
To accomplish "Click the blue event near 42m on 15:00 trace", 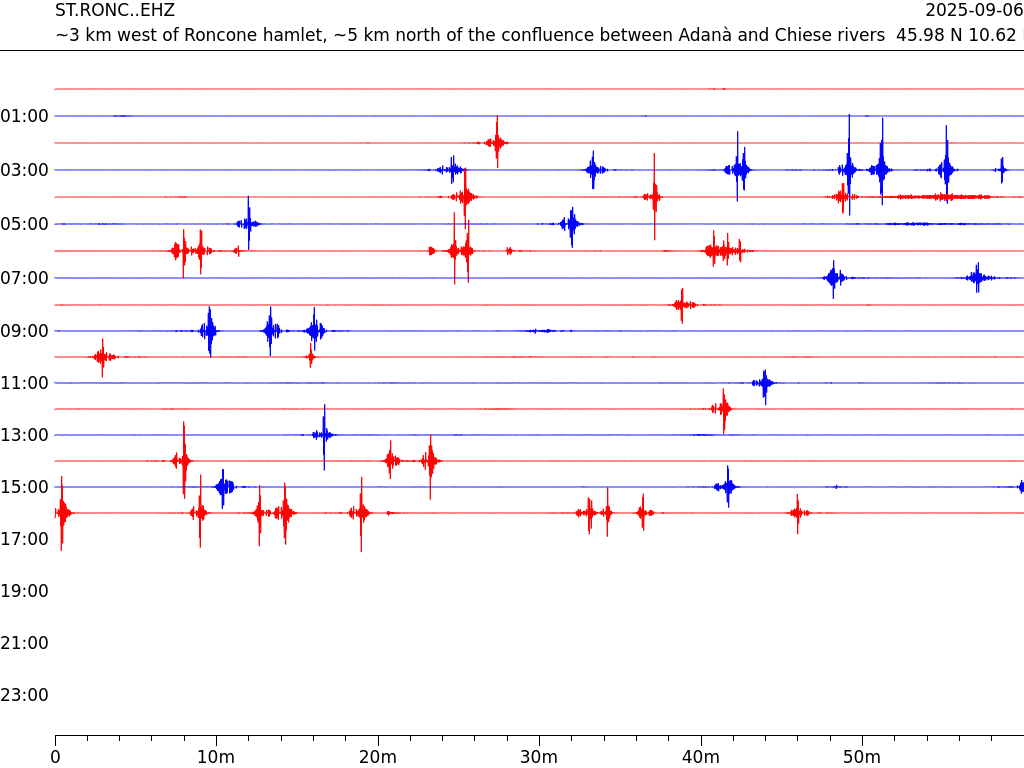I will pos(728,487).
